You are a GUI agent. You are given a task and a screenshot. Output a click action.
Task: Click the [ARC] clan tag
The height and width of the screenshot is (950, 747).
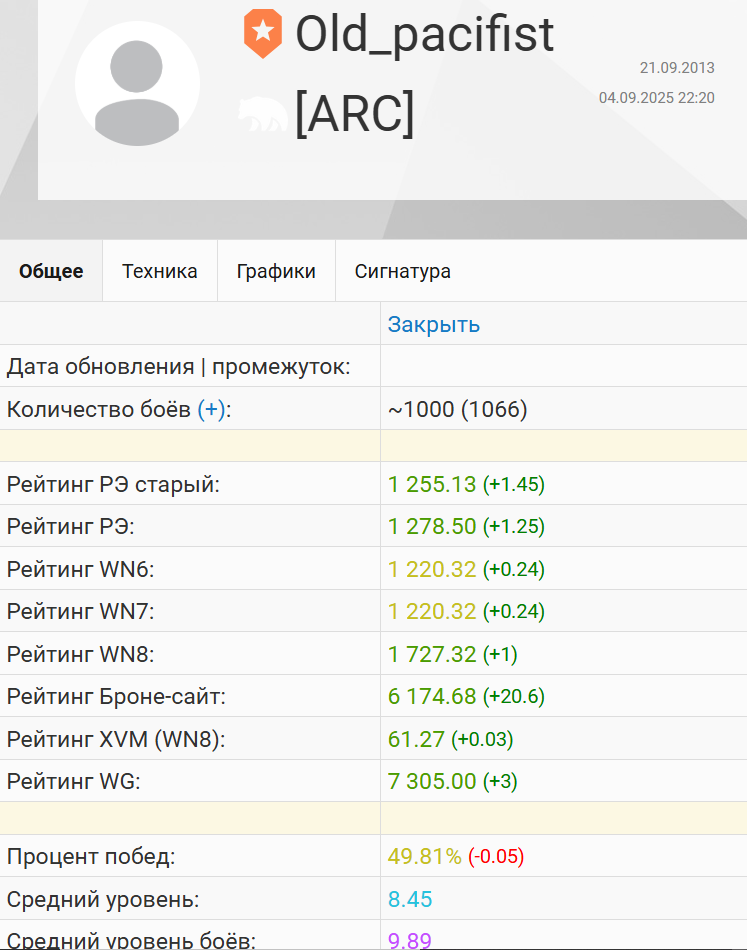355,113
